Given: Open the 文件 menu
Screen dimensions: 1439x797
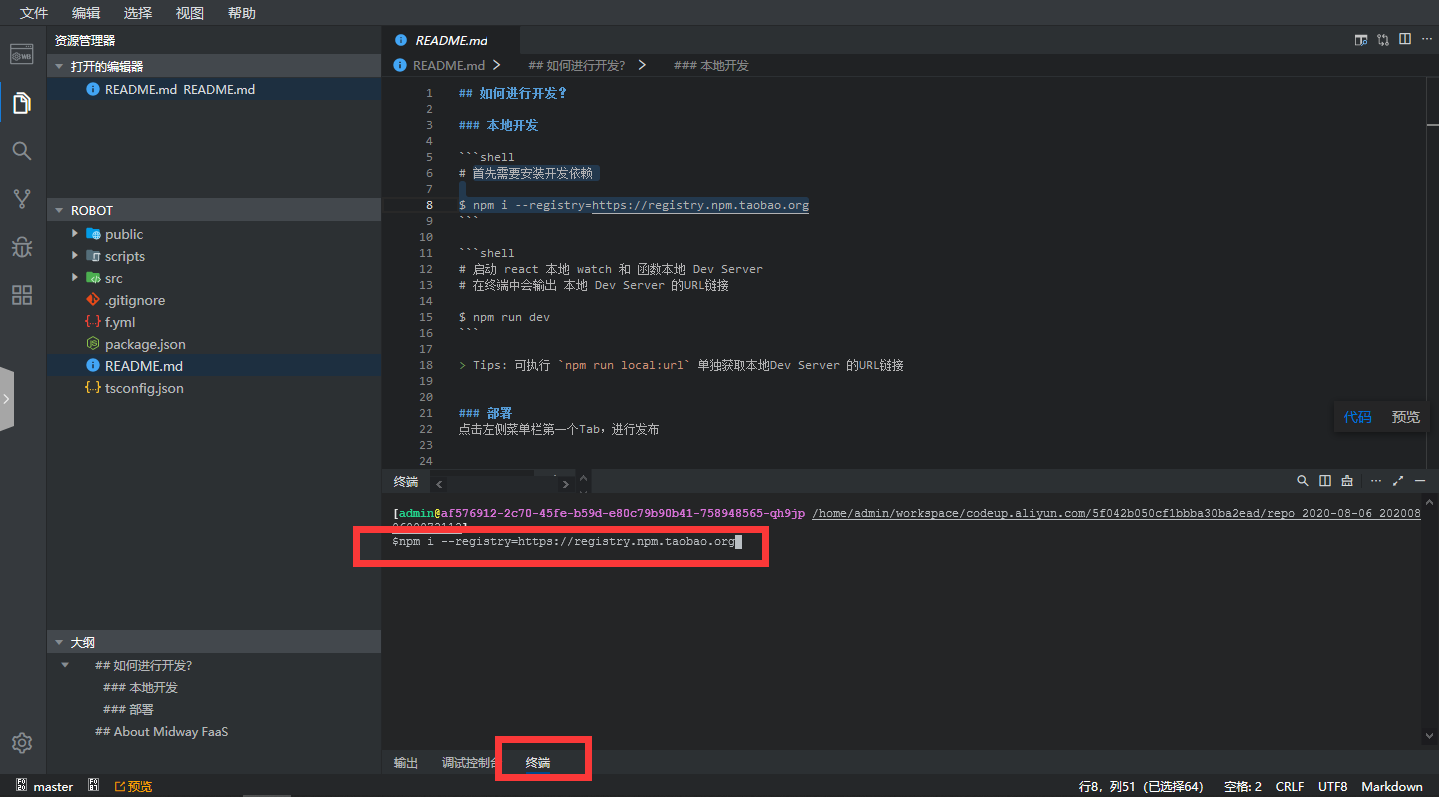Looking at the screenshot, I should coord(34,13).
